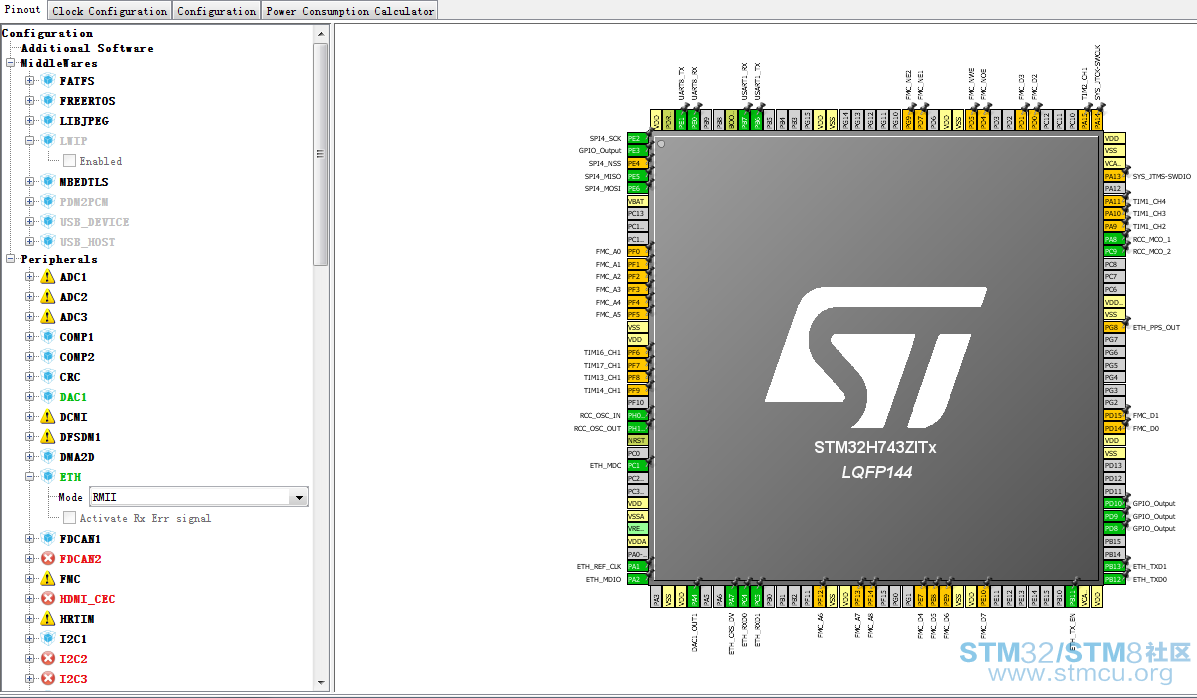Click the LIBJPEG cube icon
Image resolution: width=1197 pixels, height=698 pixels.
coord(48,120)
